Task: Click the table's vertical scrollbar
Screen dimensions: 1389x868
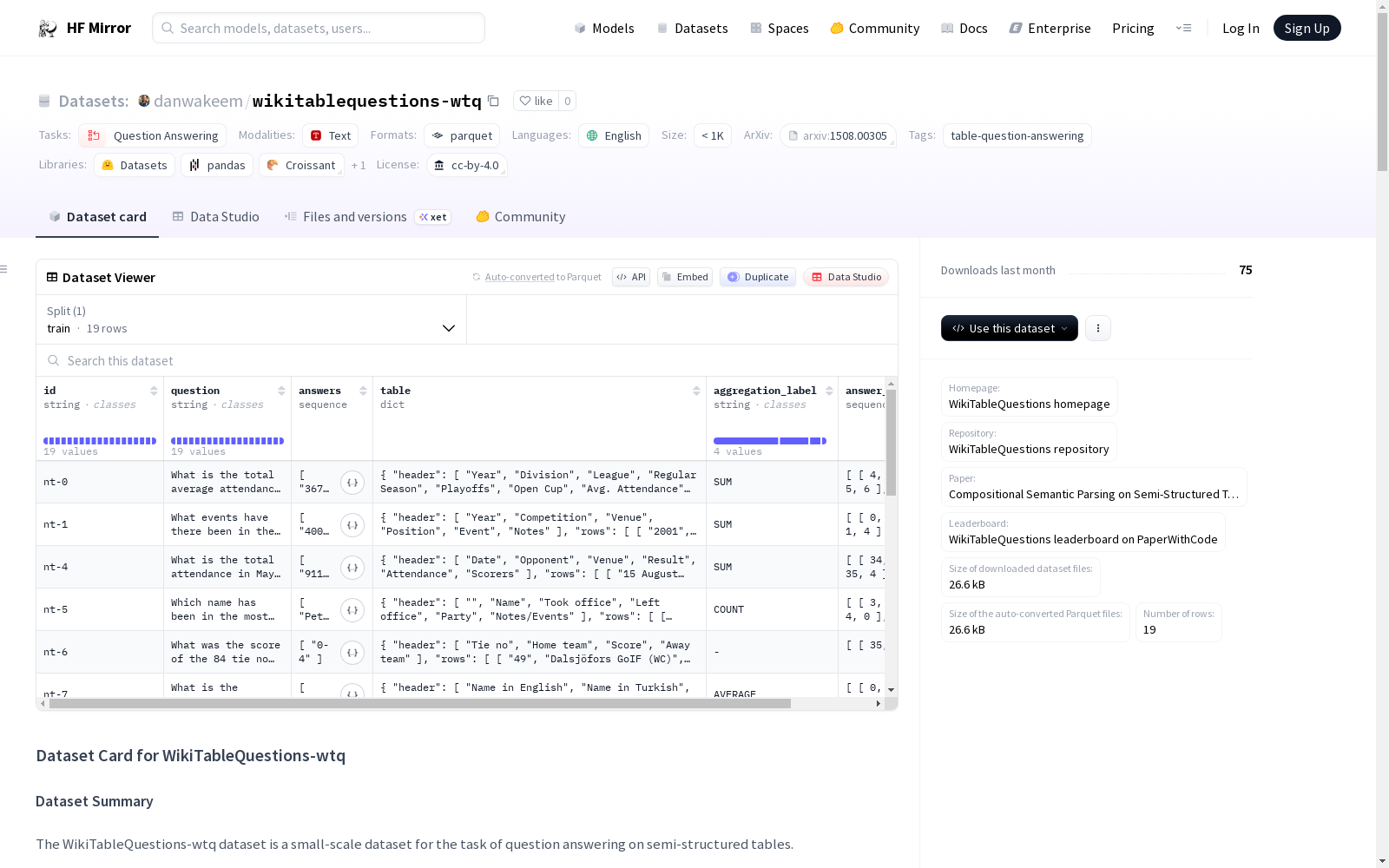Action: click(891, 443)
